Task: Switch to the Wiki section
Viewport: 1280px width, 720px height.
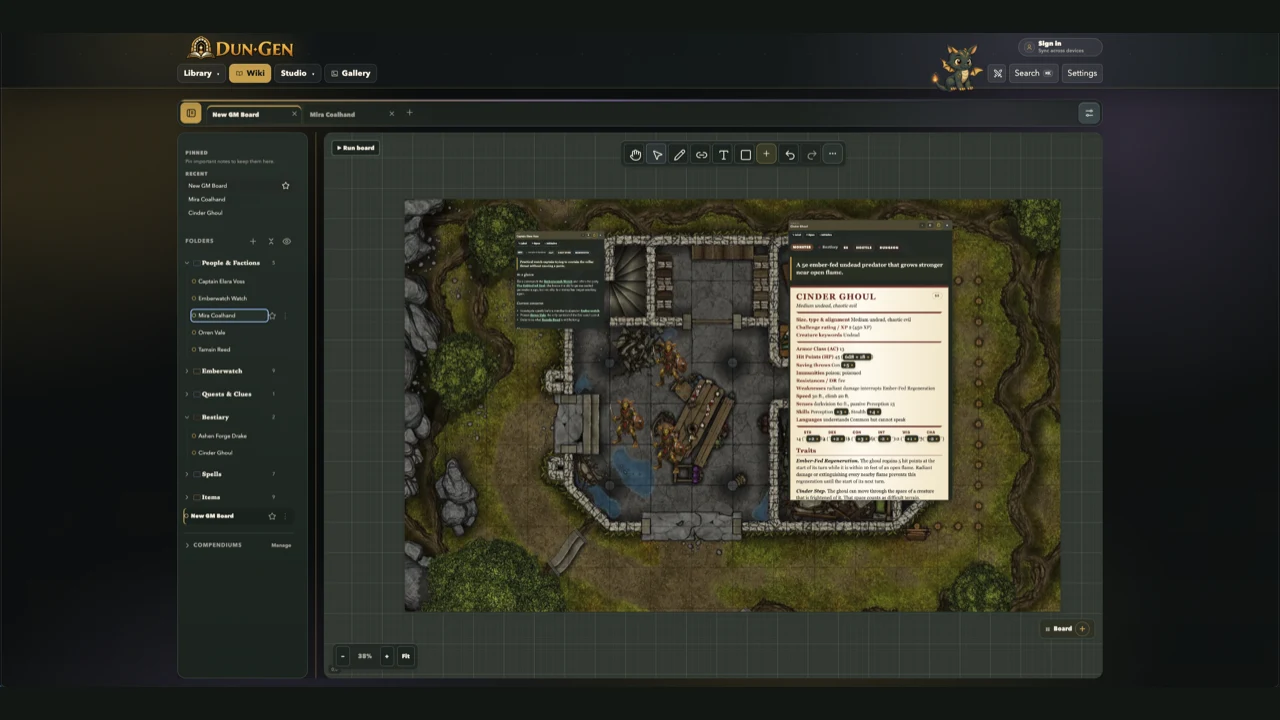Action: [250, 73]
